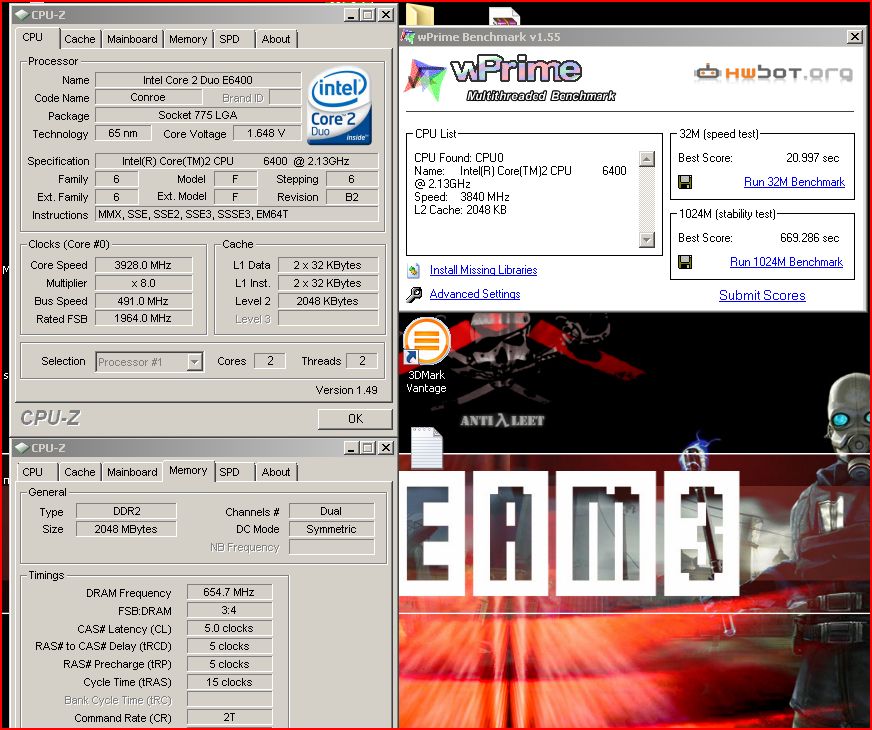Open Advanced Settings link in wPrime

coord(475,294)
